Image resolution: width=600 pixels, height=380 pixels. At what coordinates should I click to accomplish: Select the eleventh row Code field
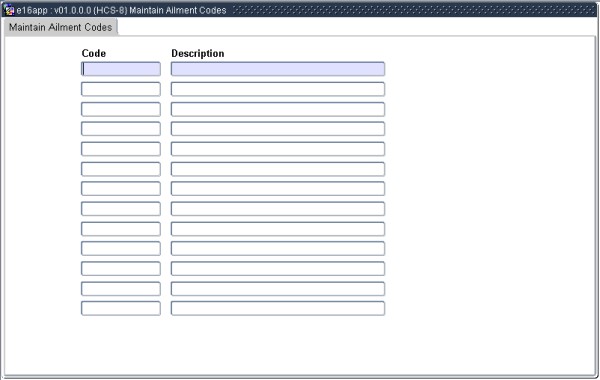[x=121, y=269]
